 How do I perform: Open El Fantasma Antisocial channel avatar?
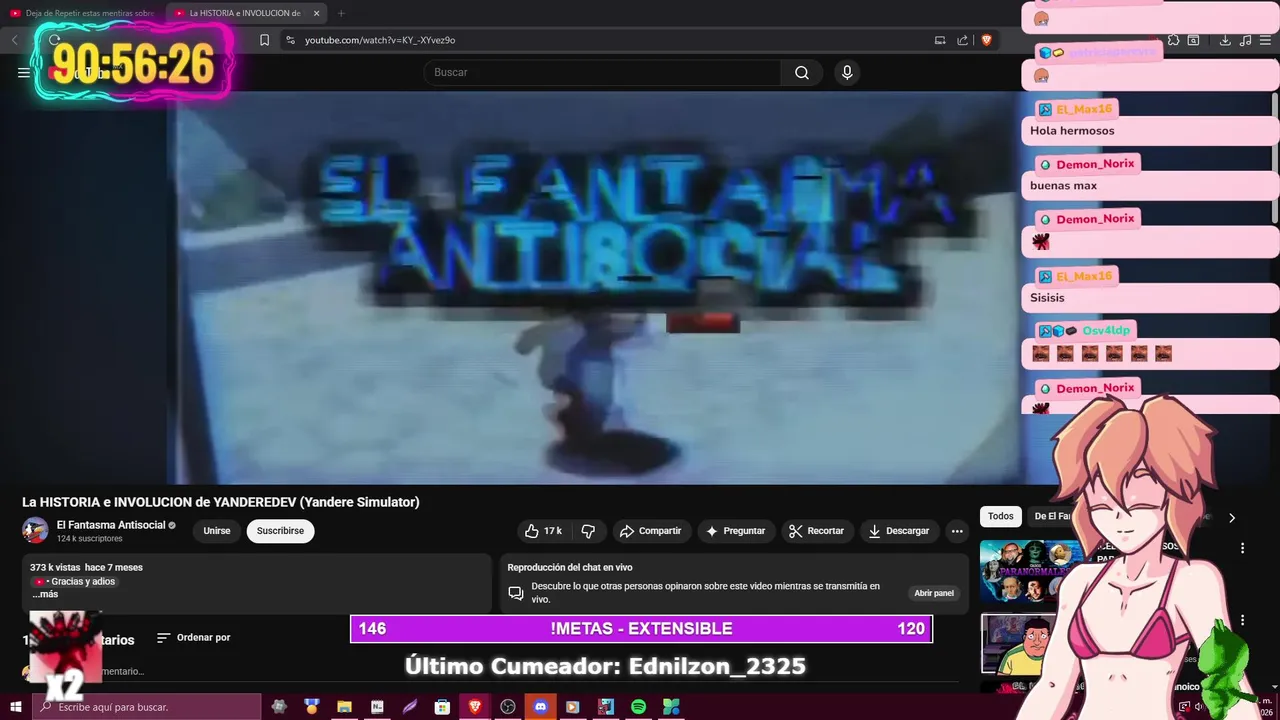coord(35,531)
